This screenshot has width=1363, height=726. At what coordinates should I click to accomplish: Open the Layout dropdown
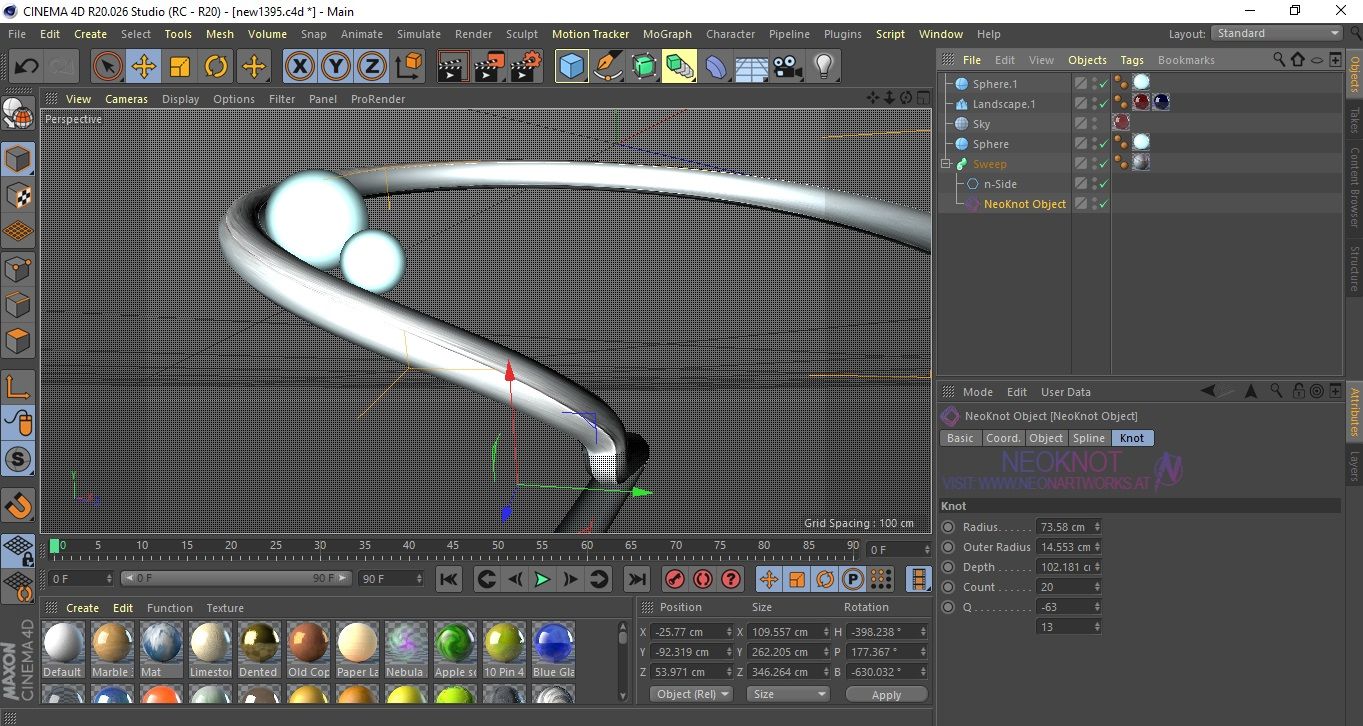1277,33
